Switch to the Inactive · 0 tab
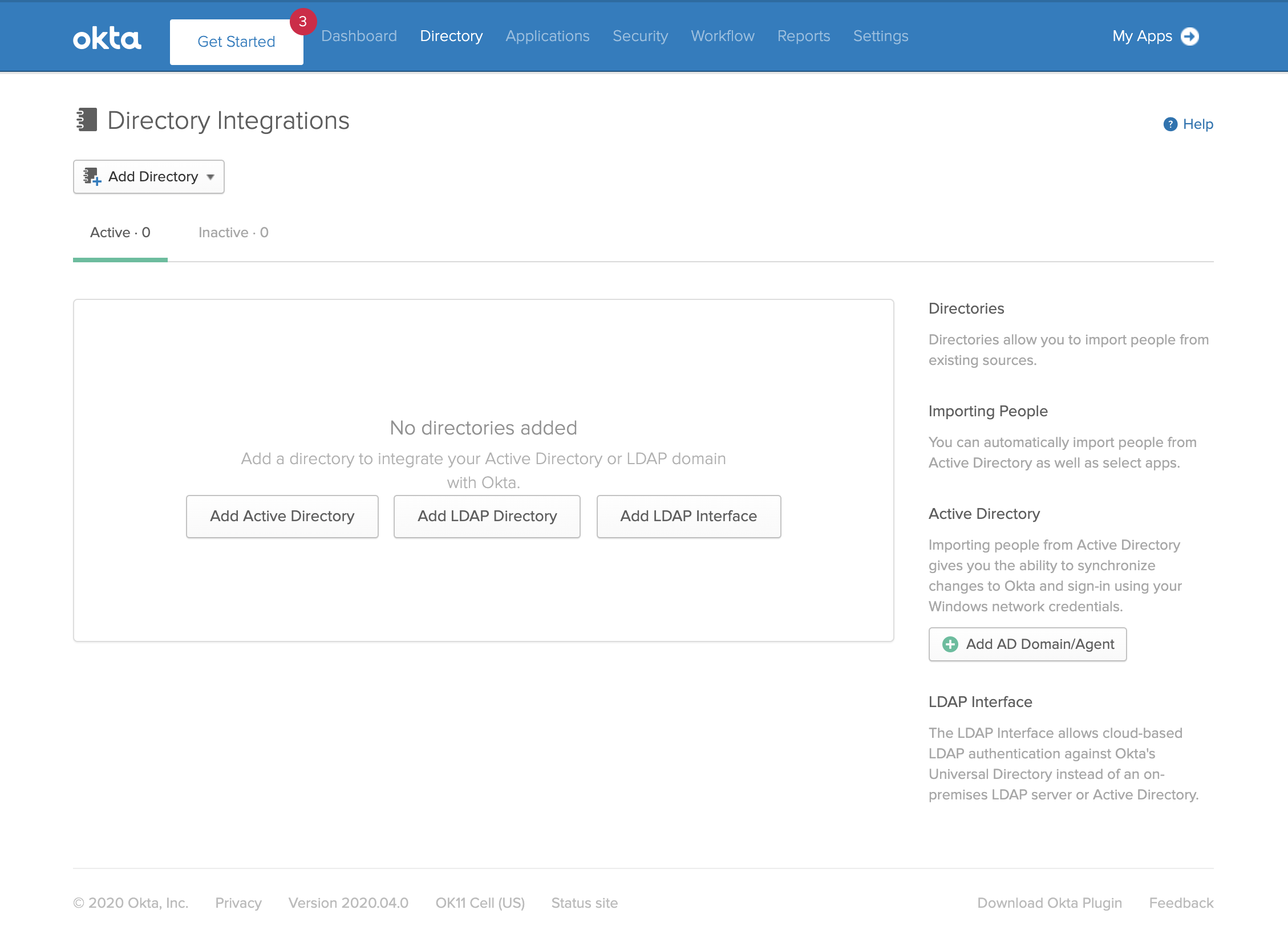Screen dimensions: 1288x926 click(233, 233)
